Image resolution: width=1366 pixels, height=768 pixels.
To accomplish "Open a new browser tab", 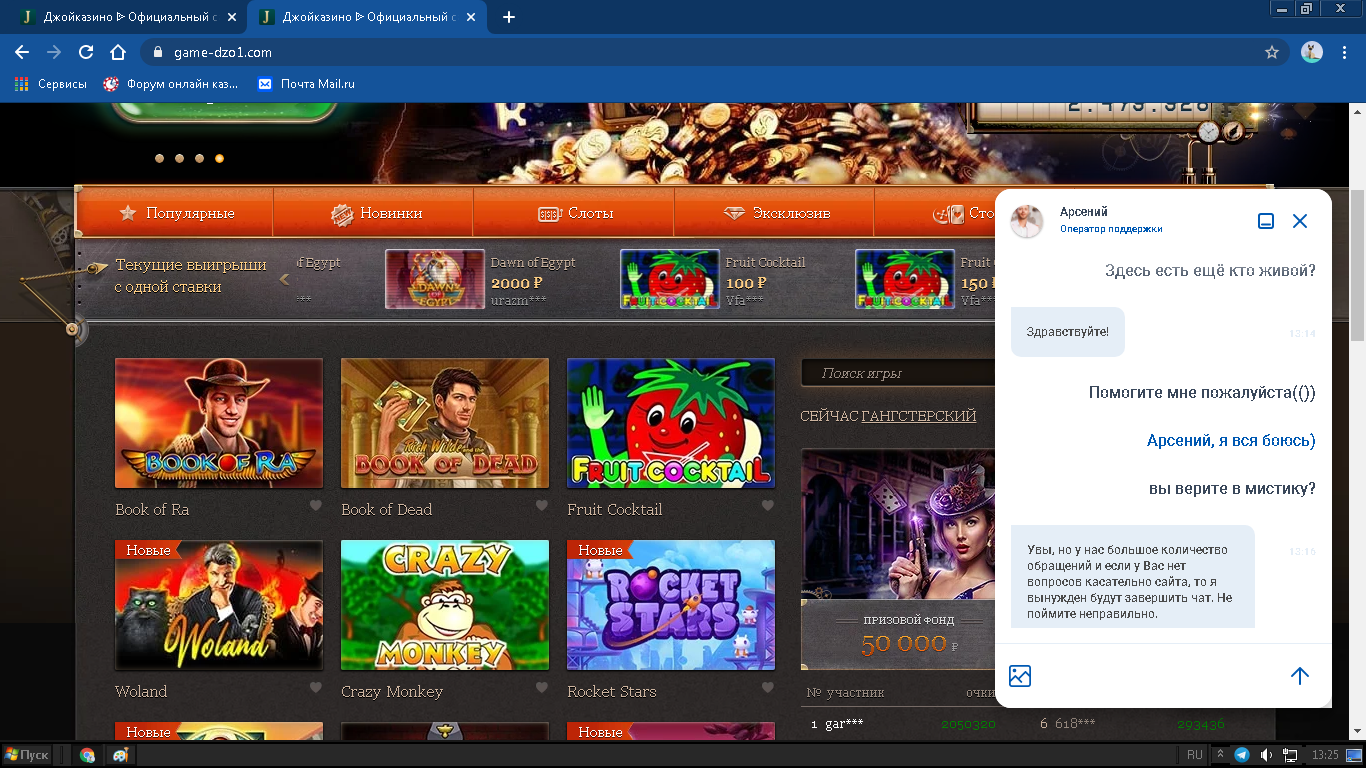I will 509,17.
